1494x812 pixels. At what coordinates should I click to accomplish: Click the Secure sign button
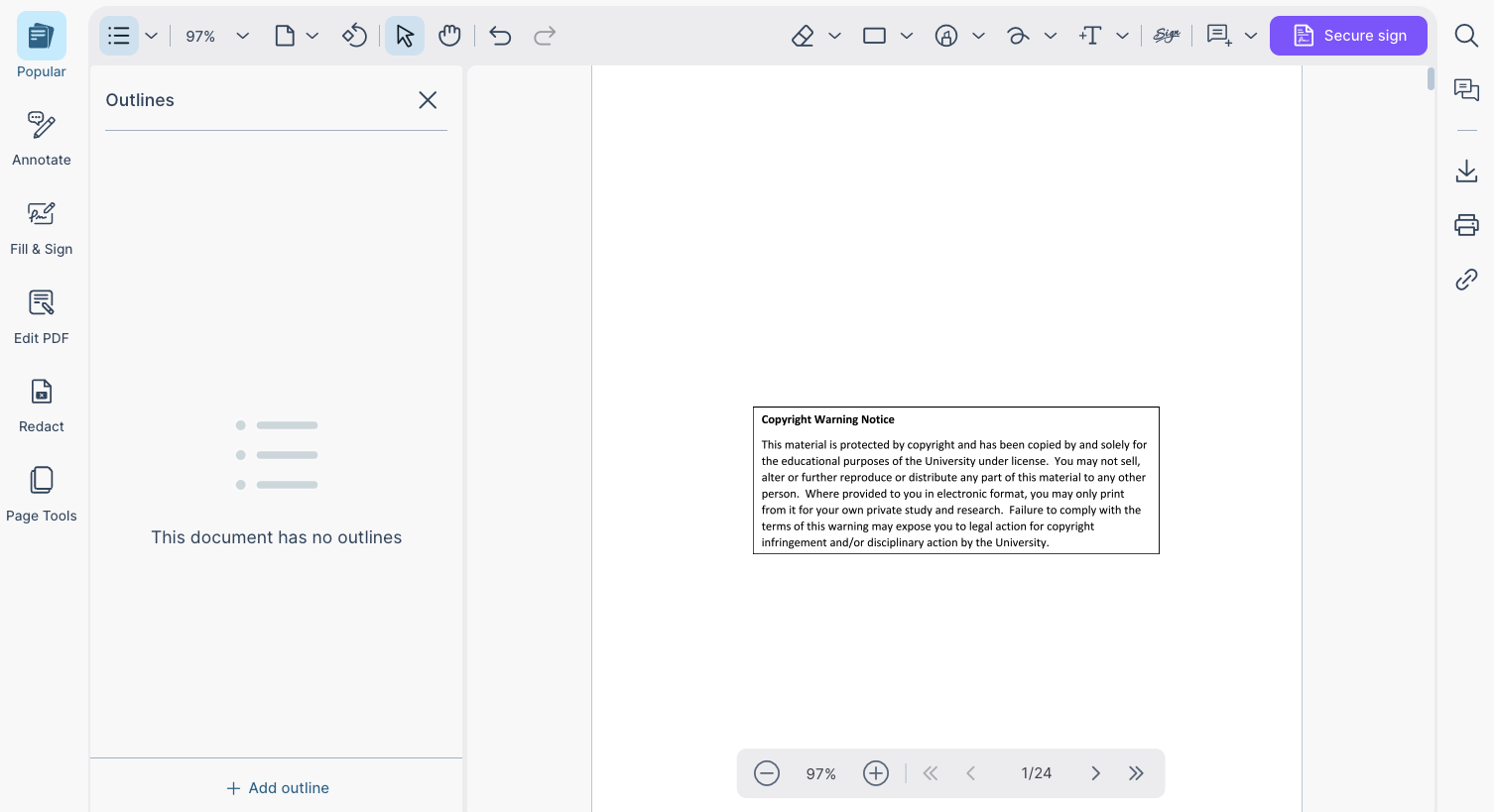click(1348, 35)
